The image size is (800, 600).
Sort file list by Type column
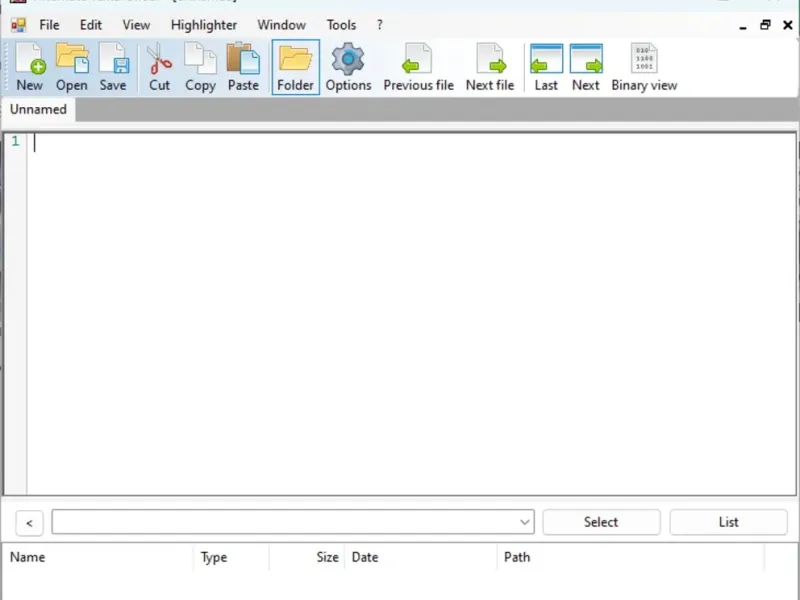[x=231, y=557]
